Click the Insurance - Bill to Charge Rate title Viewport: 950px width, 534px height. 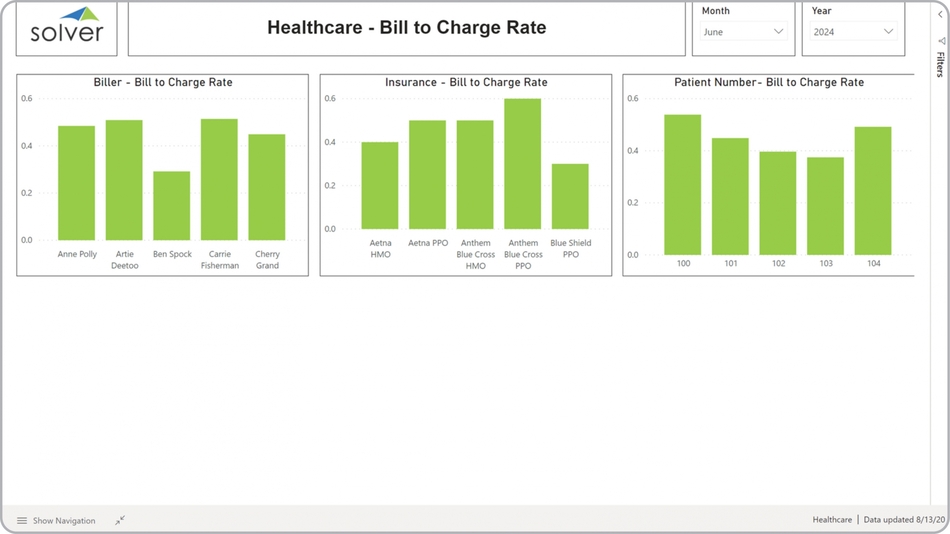pyautogui.click(x=466, y=82)
